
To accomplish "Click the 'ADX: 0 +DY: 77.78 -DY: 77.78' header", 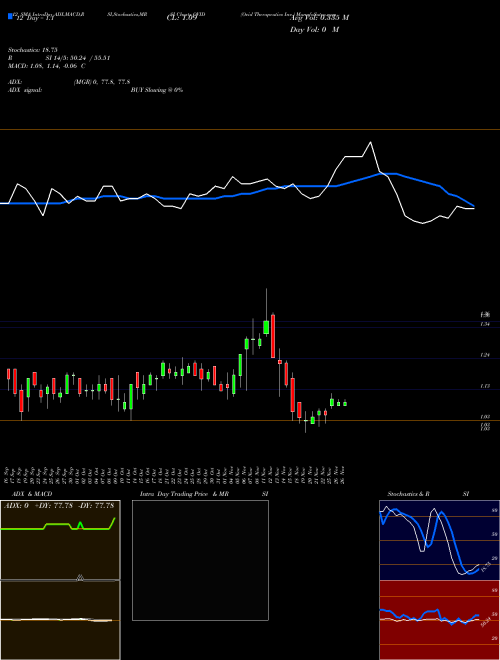I will (59, 506).
